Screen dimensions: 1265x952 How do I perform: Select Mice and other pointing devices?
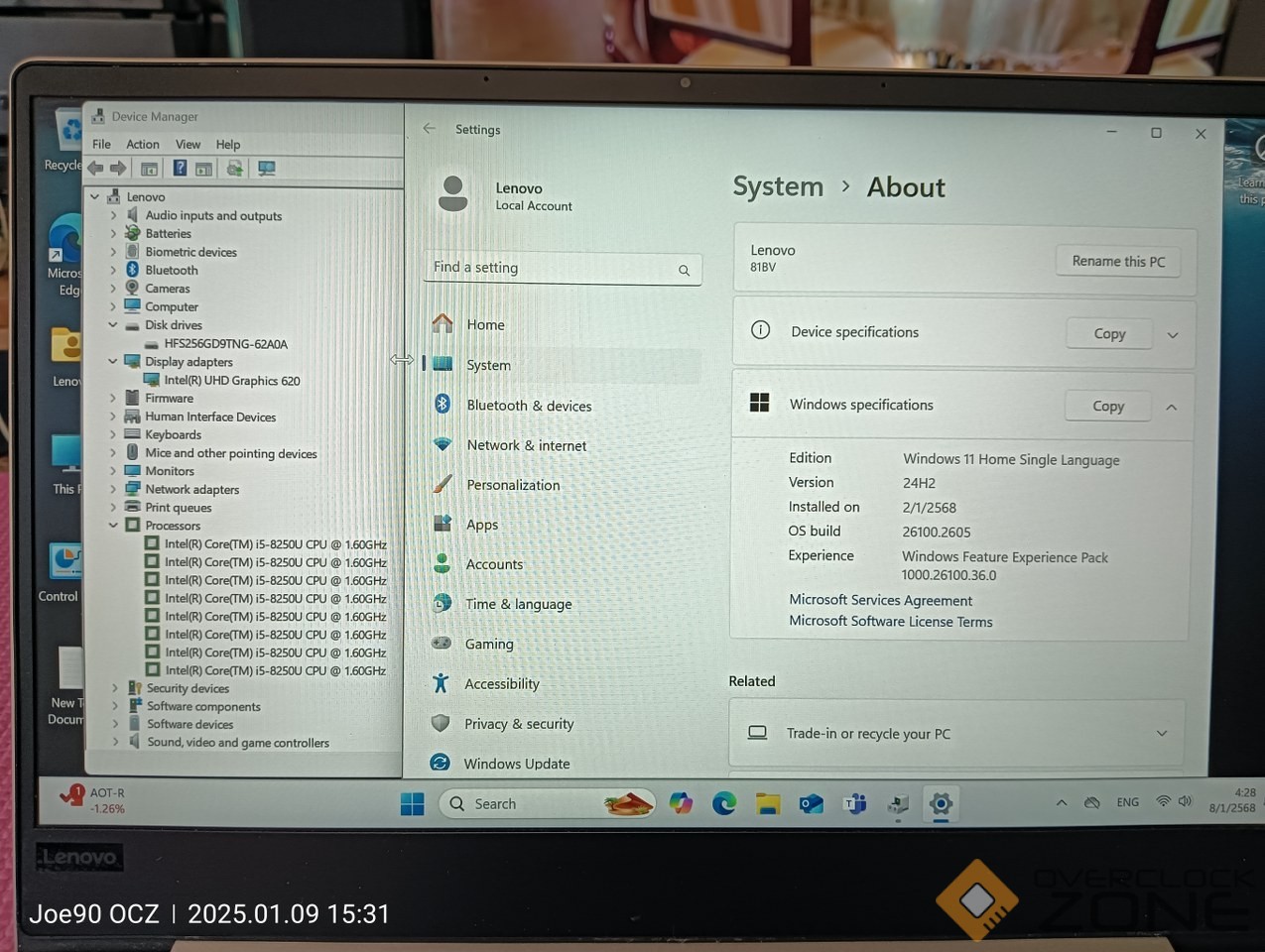[x=231, y=453]
